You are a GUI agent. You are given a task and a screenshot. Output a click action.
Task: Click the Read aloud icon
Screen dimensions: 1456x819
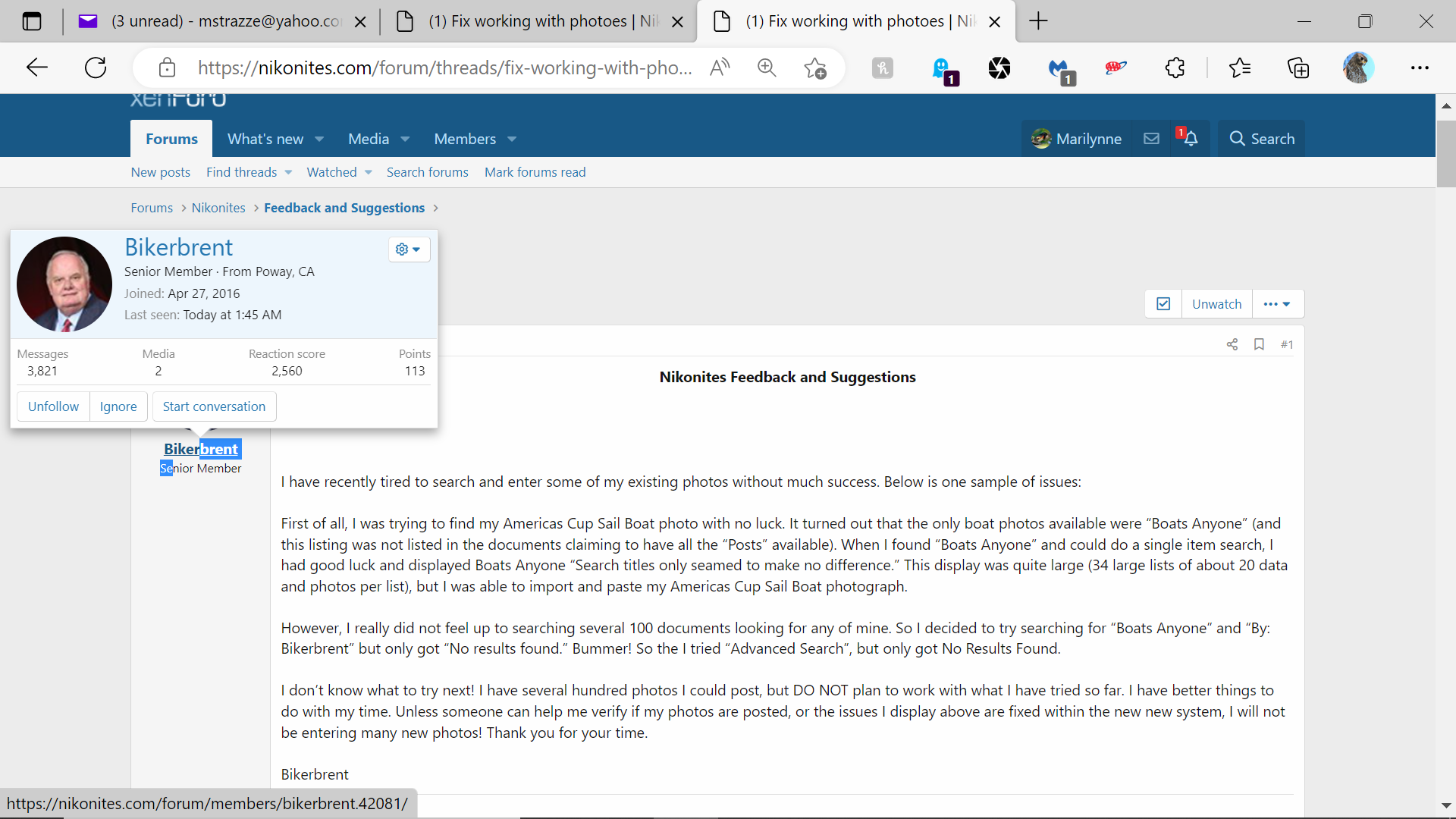point(720,68)
